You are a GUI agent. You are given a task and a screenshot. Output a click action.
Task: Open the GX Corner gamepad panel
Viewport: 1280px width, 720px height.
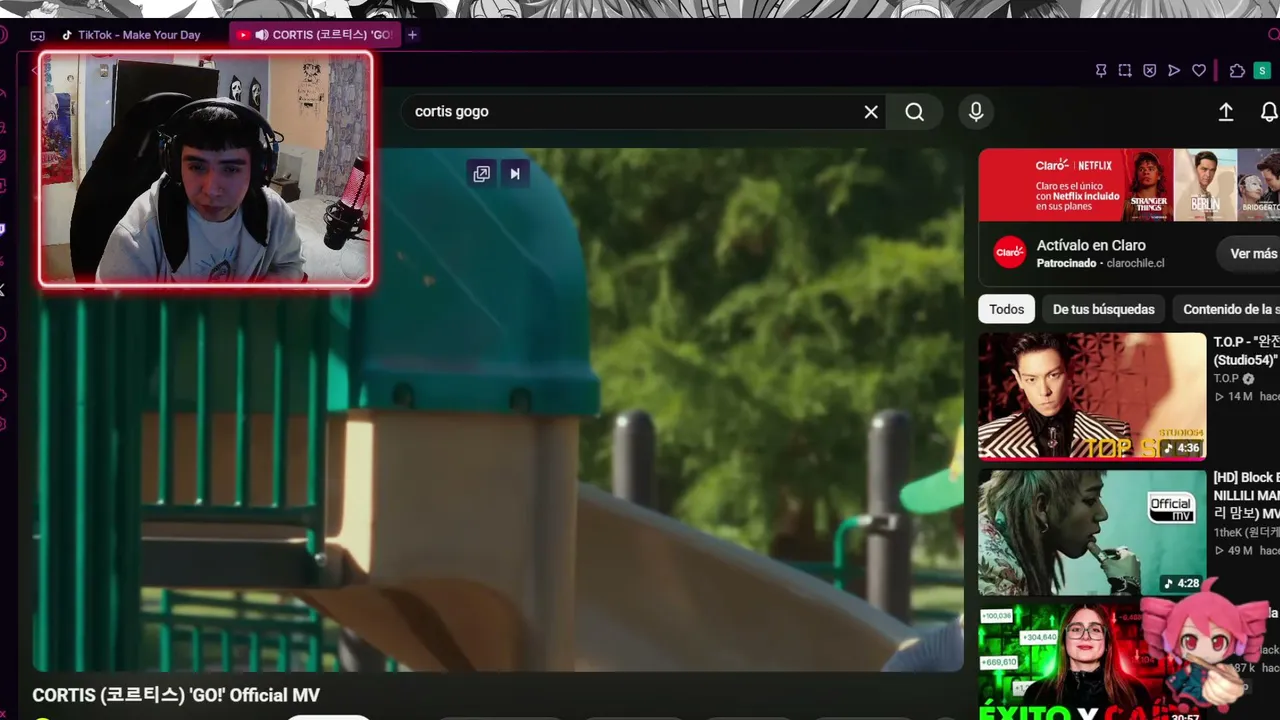coord(37,35)
